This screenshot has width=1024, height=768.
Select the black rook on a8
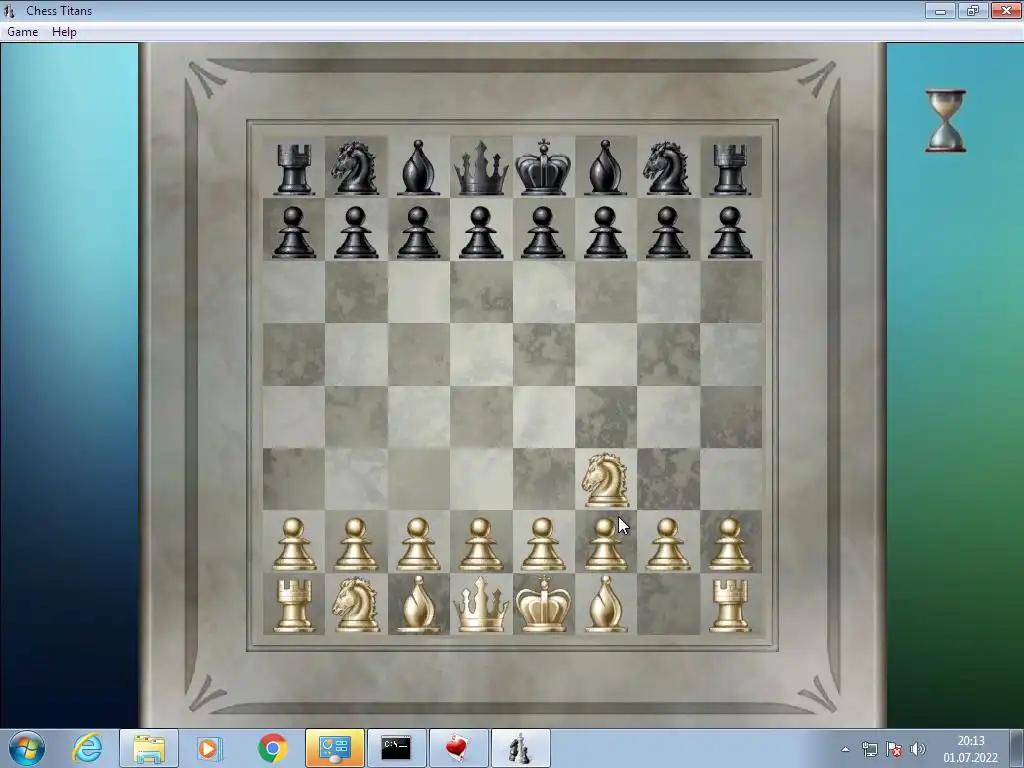pyautogui.click(x=293, y=169)
